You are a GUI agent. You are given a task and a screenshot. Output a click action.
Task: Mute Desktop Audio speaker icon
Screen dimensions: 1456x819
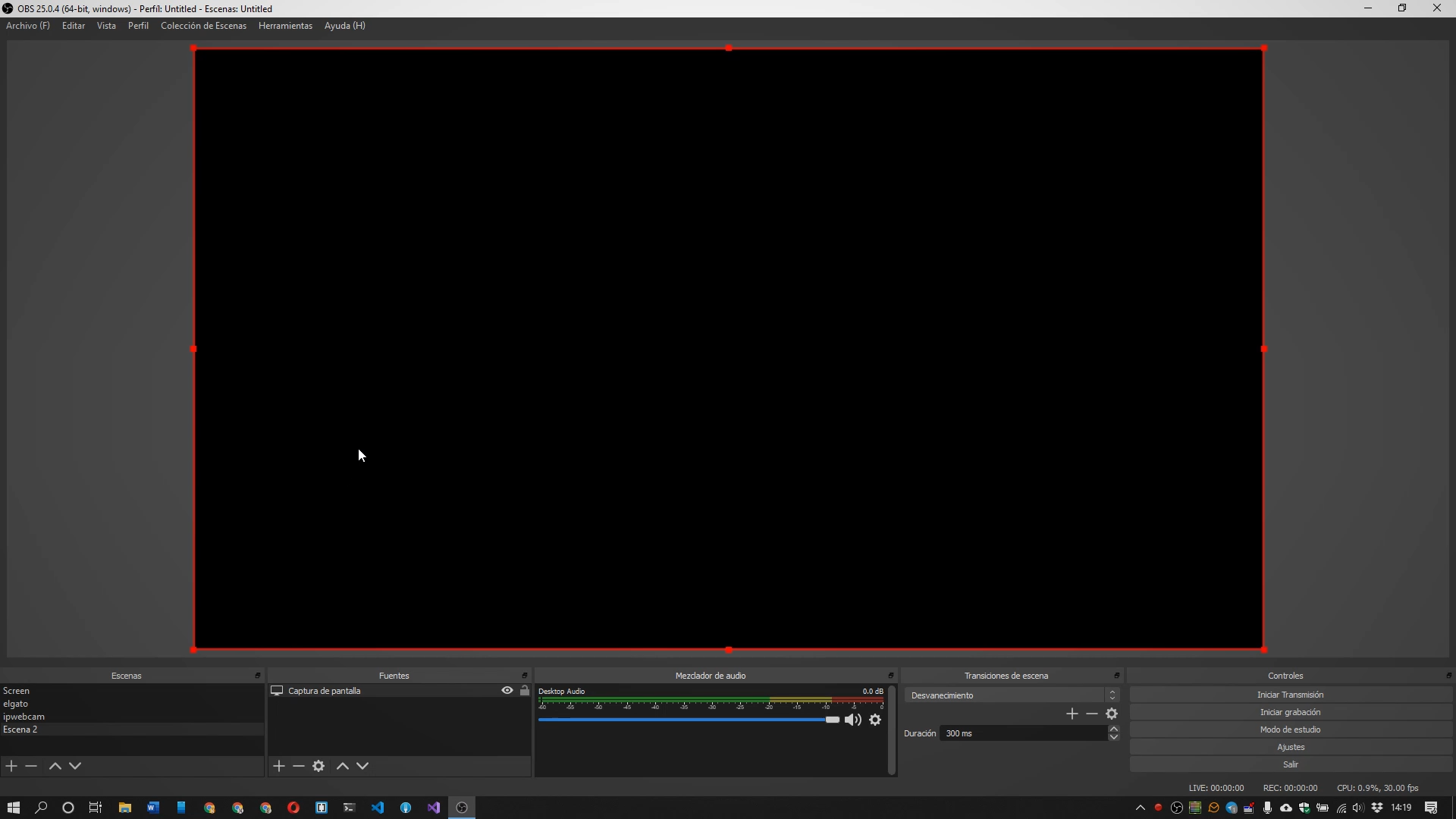pos(852,720)
